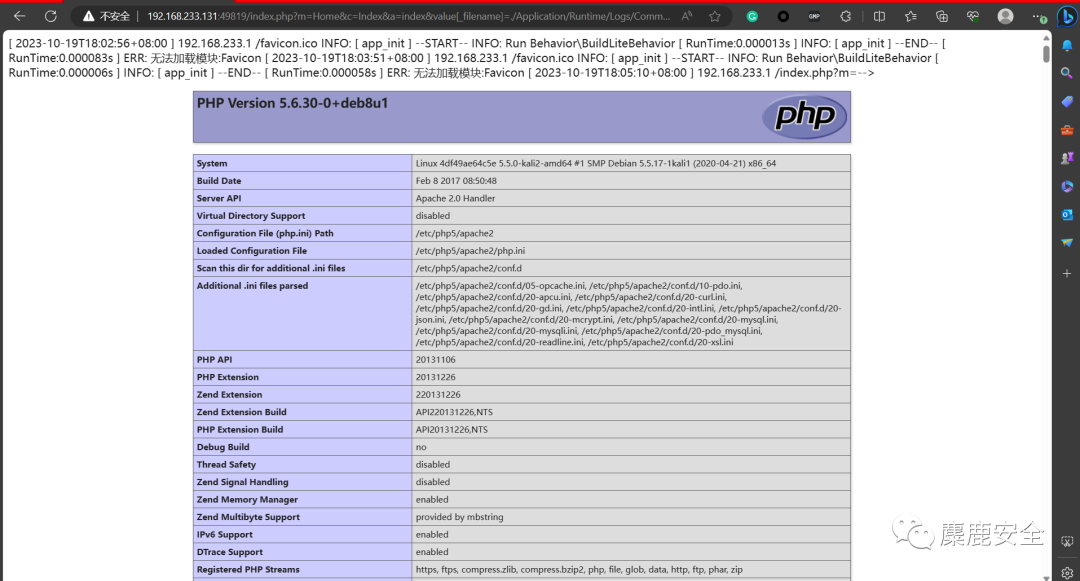Open the Extensions puzzle menu

tap(846, 16)
